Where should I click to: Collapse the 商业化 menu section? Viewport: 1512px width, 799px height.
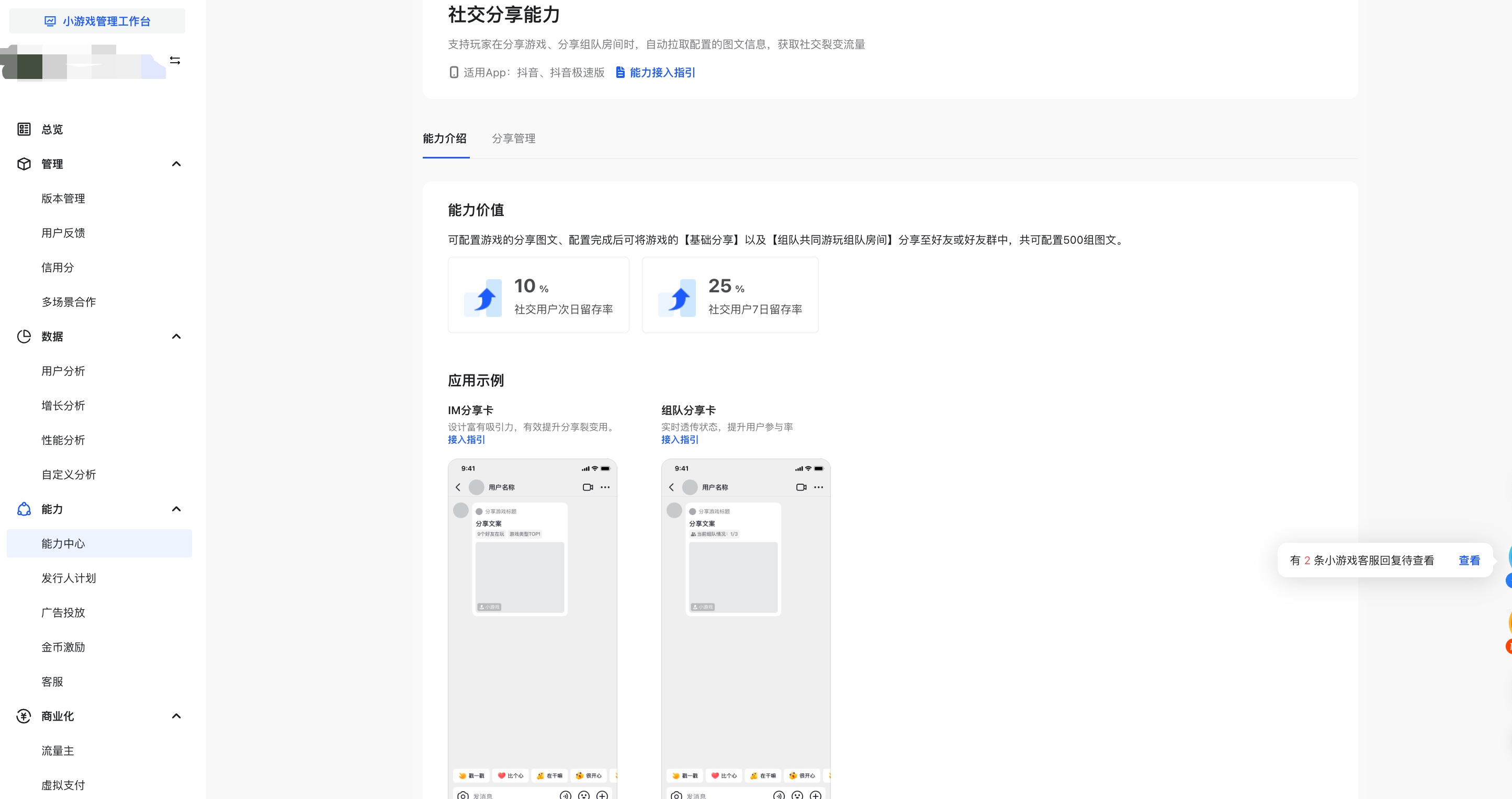coord(176,716)
